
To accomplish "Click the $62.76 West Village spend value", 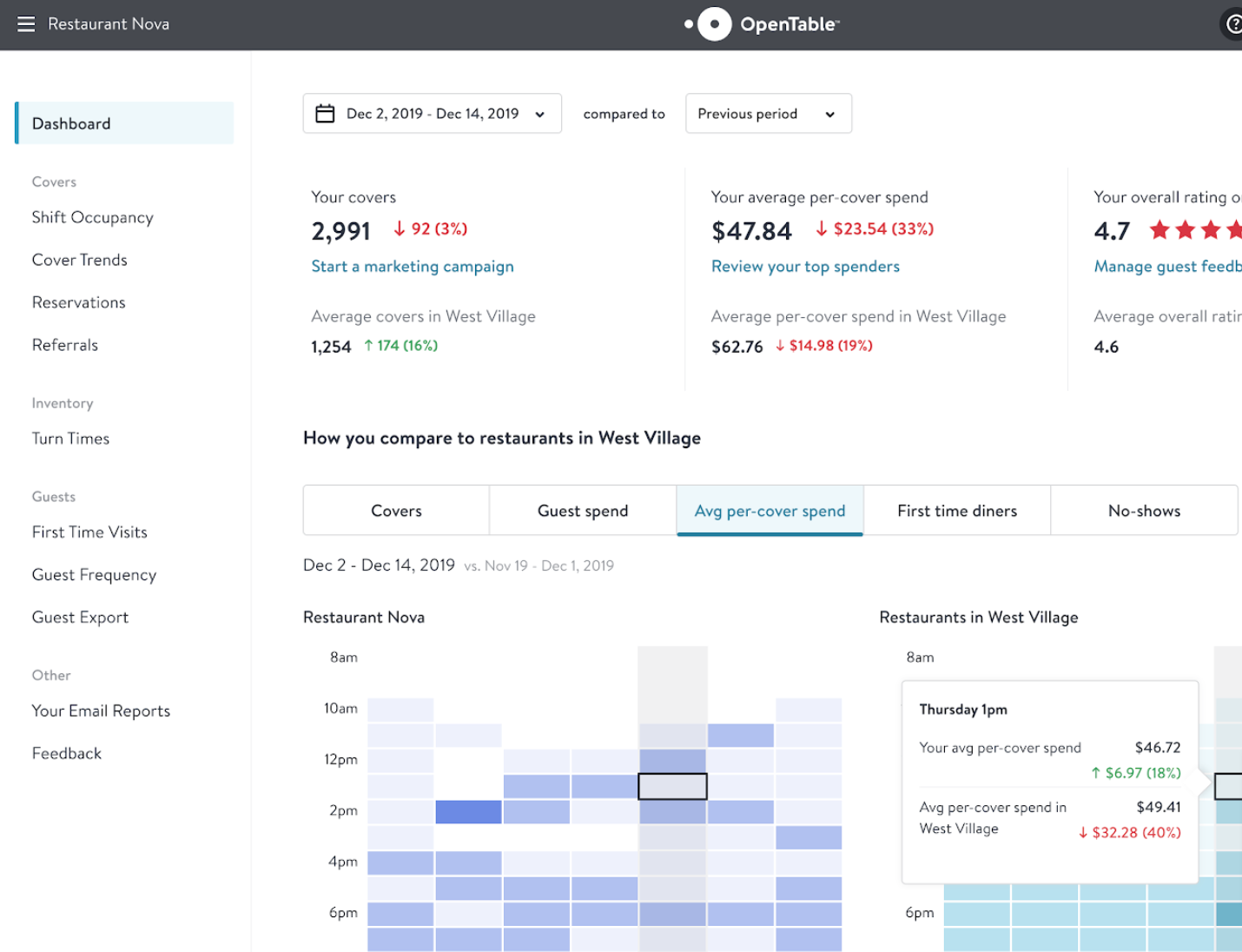I will pos(737,347).
